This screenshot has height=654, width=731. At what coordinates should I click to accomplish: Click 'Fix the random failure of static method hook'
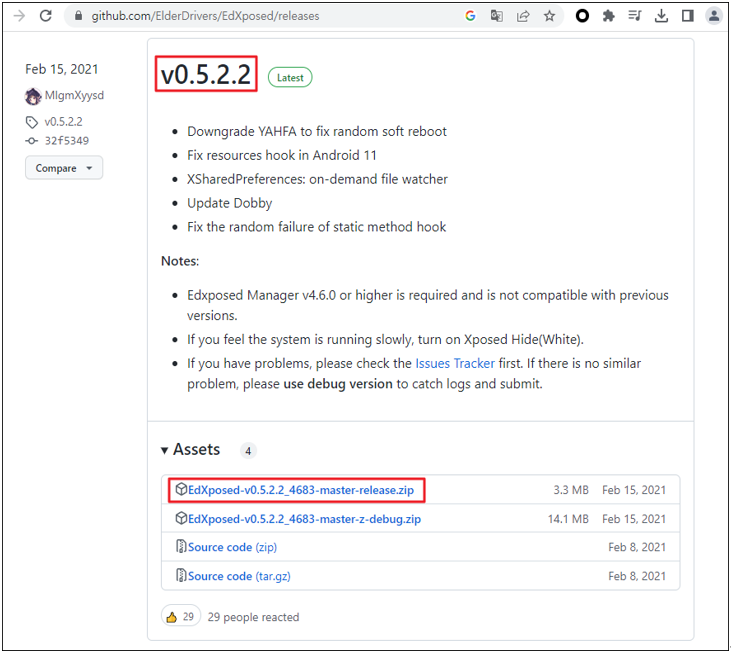[x=317, y=227]
